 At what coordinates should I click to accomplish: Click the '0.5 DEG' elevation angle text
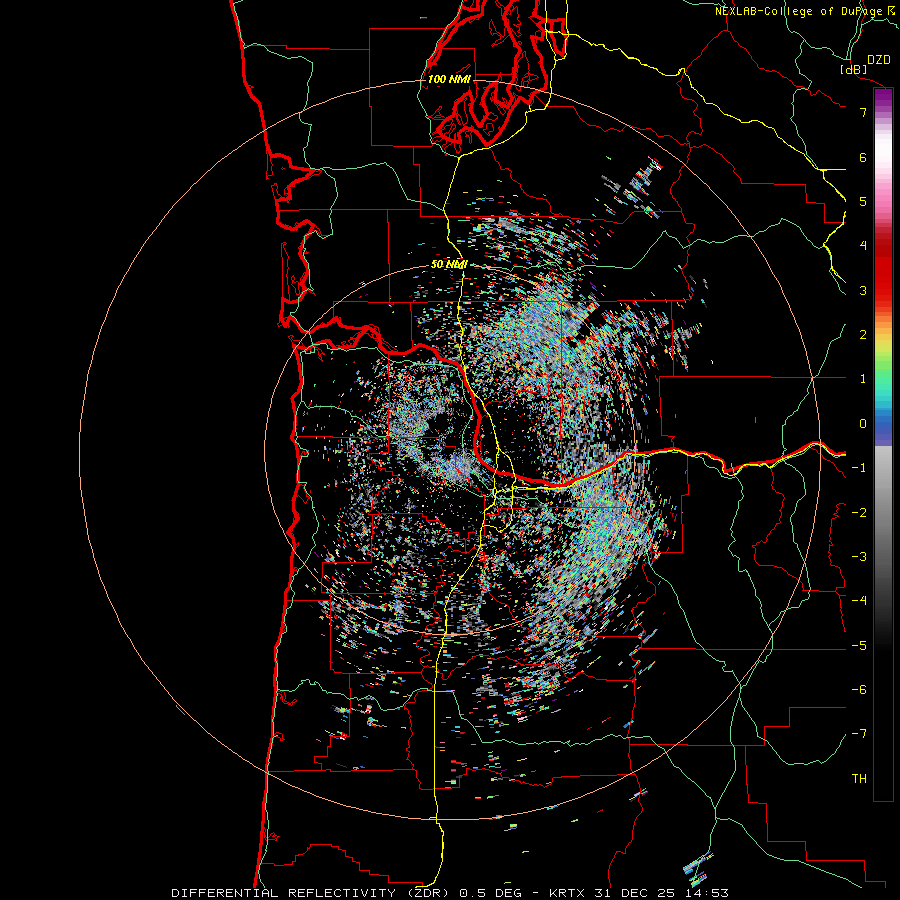491,893
